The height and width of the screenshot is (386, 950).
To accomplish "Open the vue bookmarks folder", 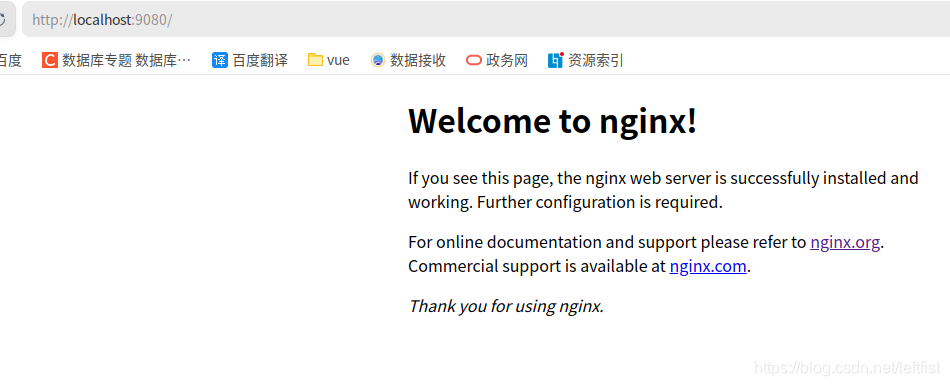I will click(x=328, y=60).
